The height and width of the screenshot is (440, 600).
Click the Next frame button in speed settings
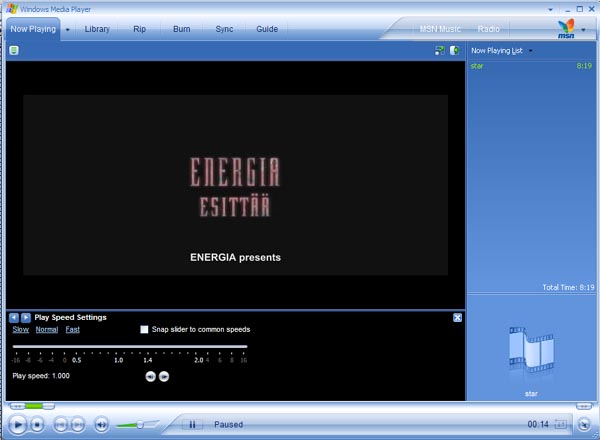[164, 376]
